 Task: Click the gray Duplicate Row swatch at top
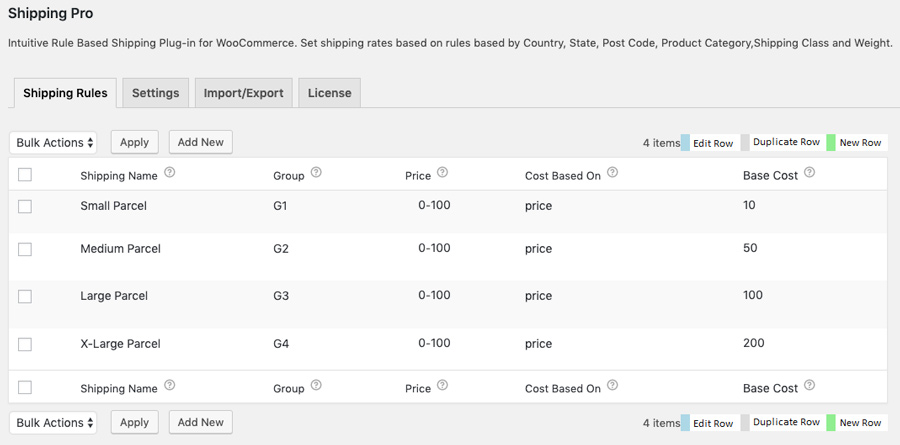[x=745, y=142]
